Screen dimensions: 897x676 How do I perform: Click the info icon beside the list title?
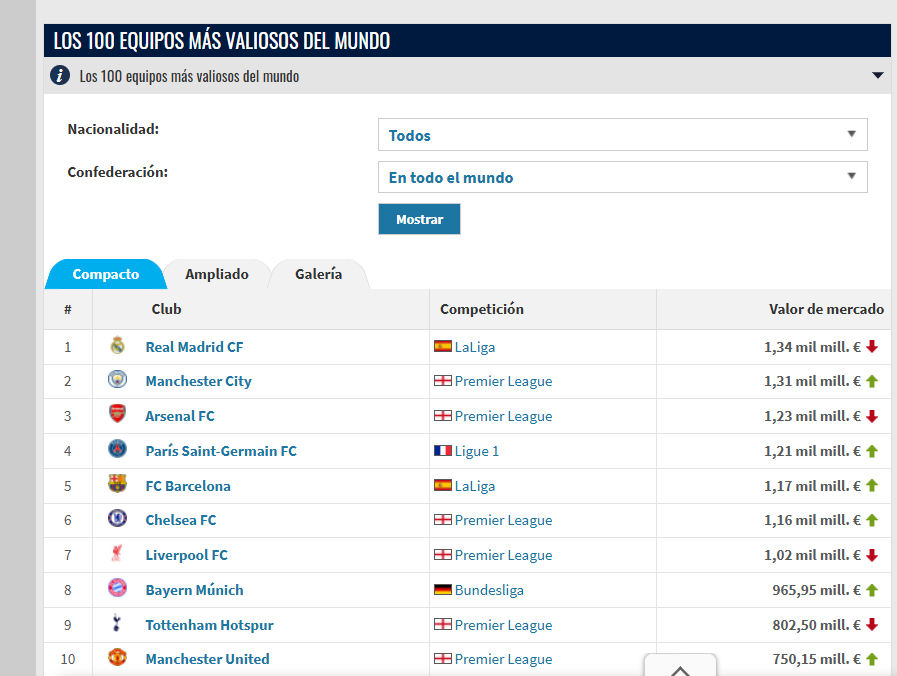(59, 75)
